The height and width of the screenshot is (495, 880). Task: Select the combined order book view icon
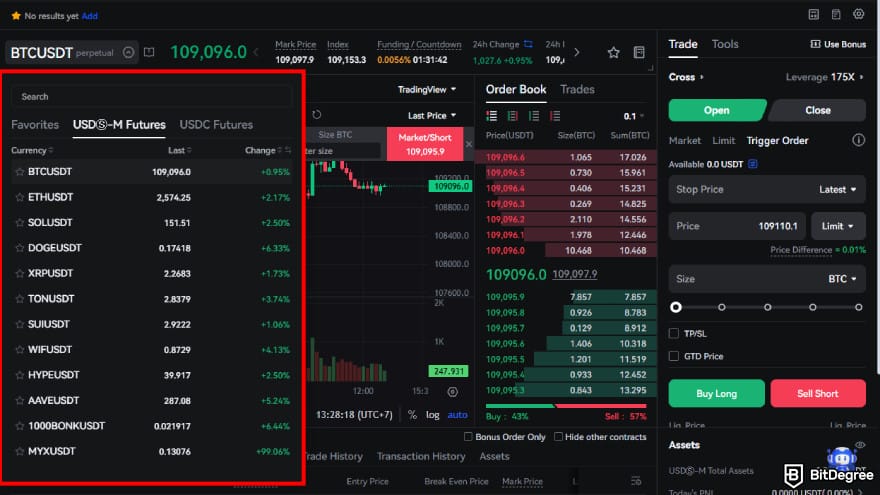pyautogui.click(x=492, y=116)
